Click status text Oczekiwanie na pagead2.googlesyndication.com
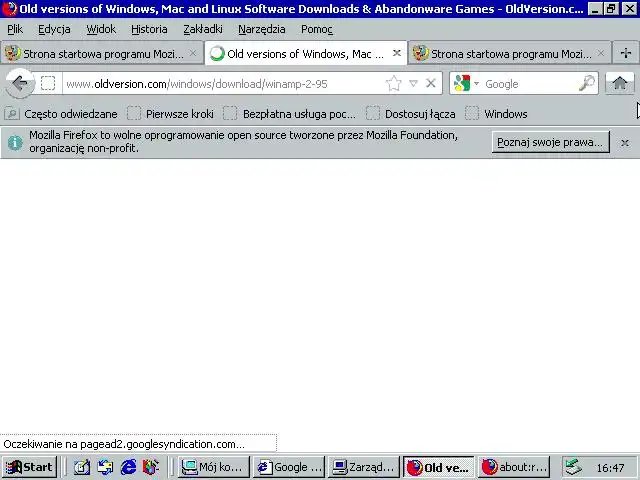The image size is (640, 480). tap(124, 444)
